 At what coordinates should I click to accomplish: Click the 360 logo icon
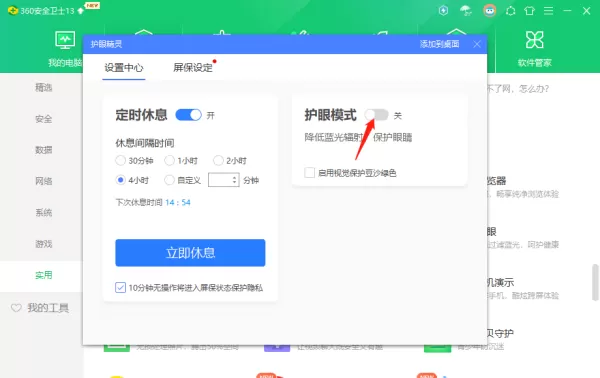coord(13,11)
